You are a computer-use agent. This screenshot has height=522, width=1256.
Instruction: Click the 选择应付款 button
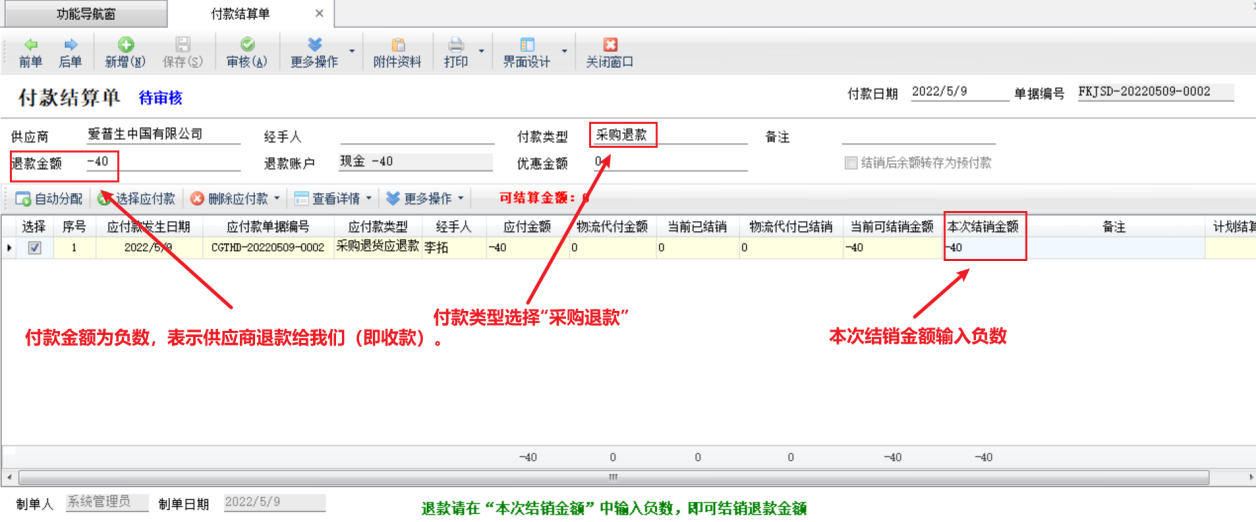pyautogui.click(x=137, y=199)
